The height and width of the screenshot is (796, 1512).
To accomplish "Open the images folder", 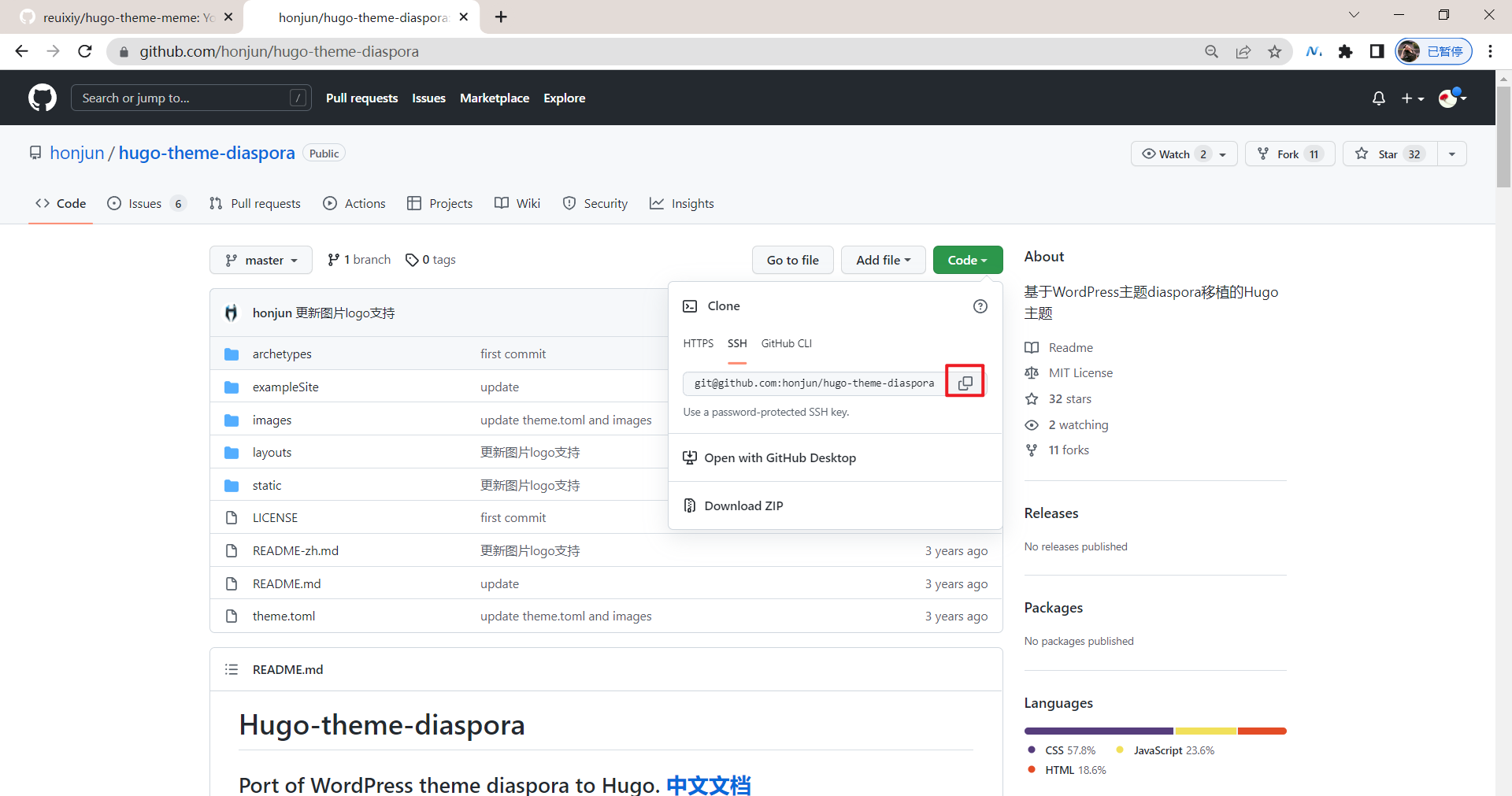I will coord(272,420).
